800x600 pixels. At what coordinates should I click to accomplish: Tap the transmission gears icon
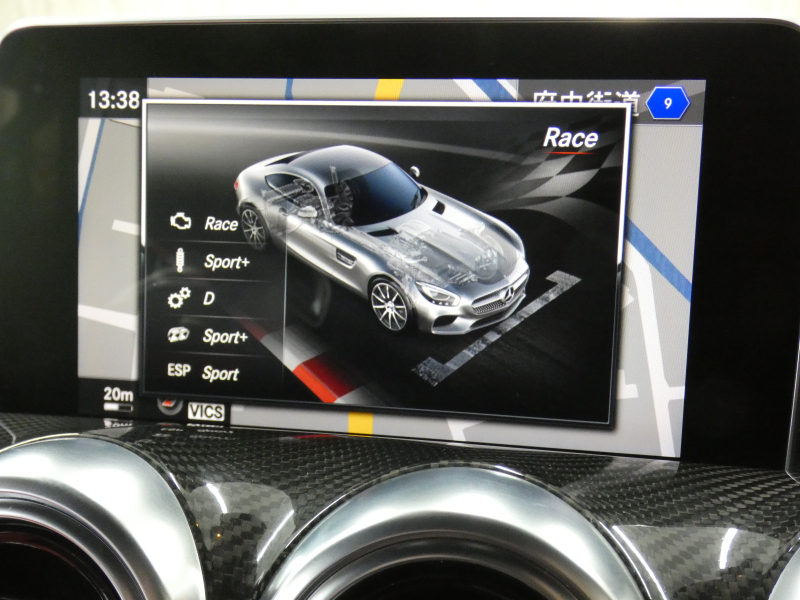click(179, 297)
